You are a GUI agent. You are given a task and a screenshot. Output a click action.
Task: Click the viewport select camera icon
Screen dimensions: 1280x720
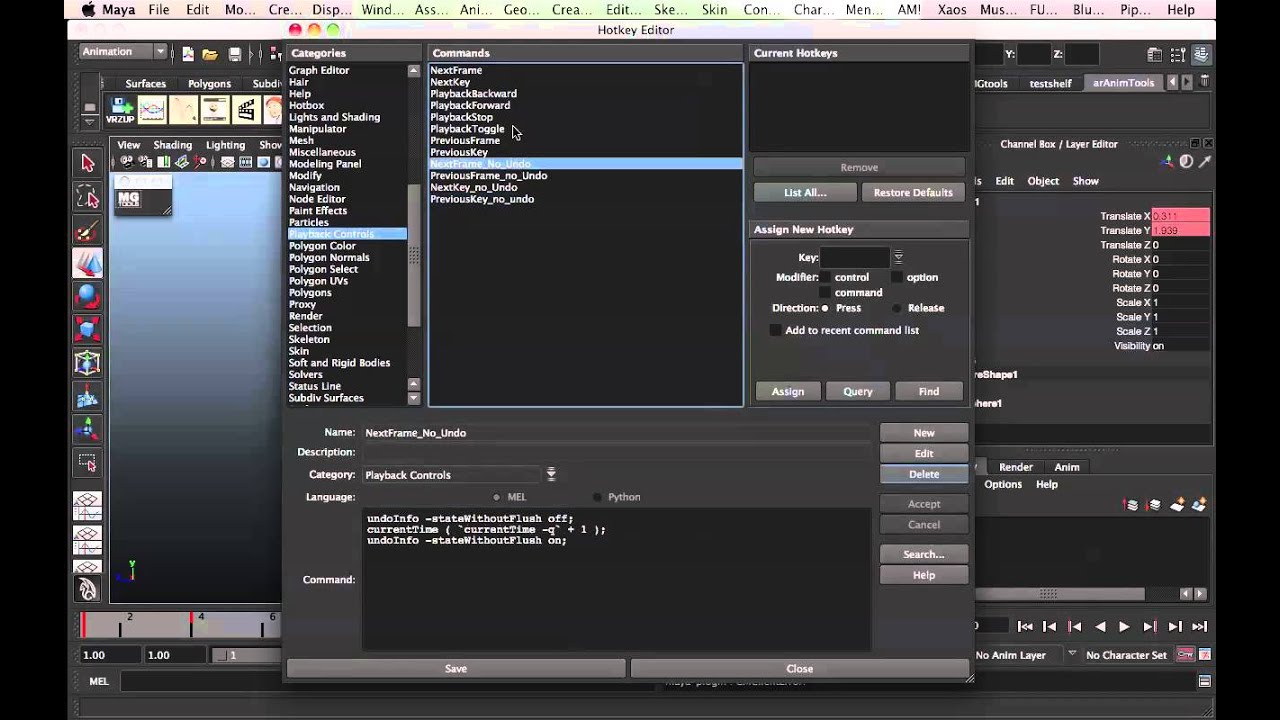point(126,161)
